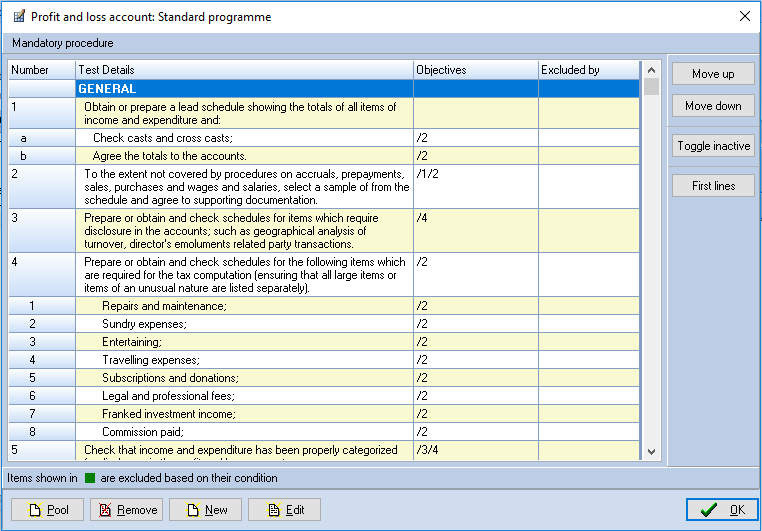Screen dimensions: 762x531
Task: Click the Remove button's red cross icon
Action: (104, 510)
